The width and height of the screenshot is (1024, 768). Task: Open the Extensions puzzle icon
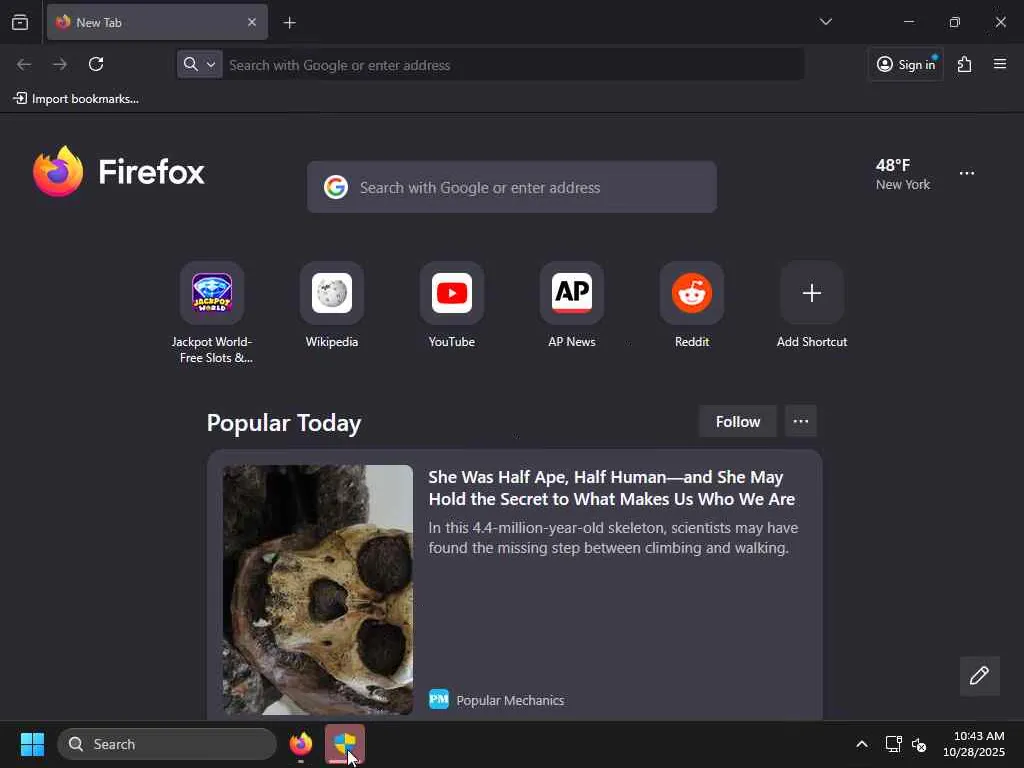tap(965, 64)
